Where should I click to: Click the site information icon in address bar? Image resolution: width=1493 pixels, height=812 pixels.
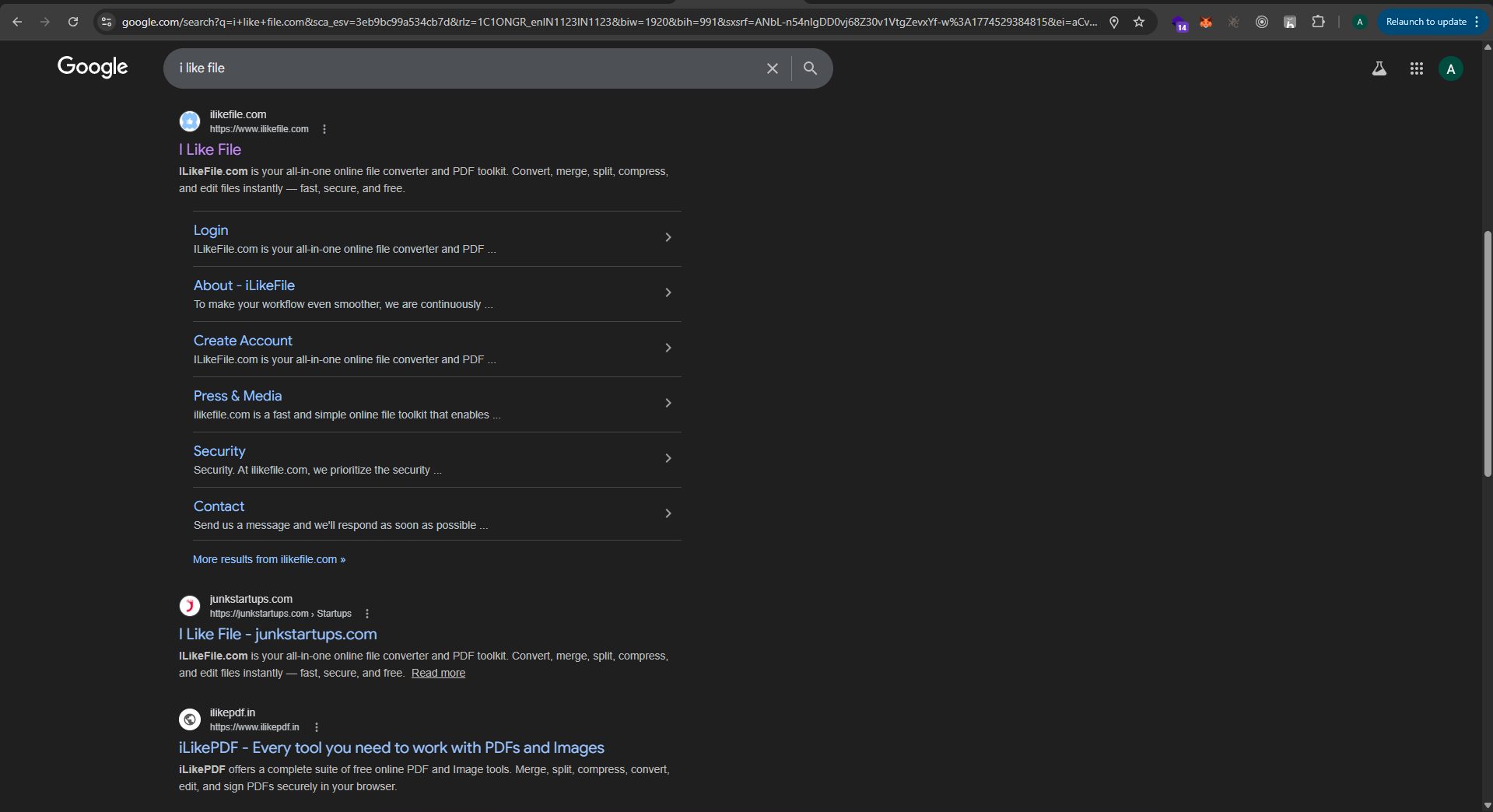coord(107,22)
